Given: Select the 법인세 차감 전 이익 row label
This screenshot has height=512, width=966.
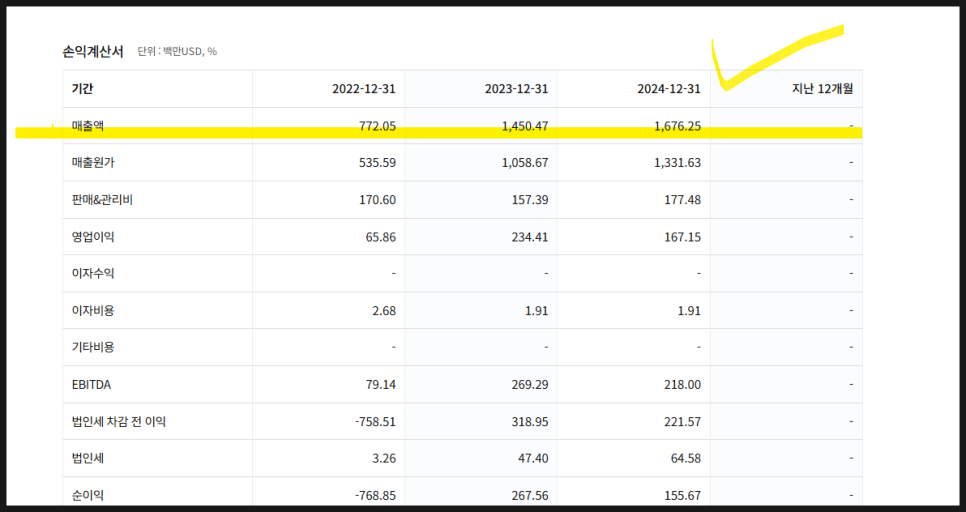Looking at the screenshot, I should click(119, 421).
